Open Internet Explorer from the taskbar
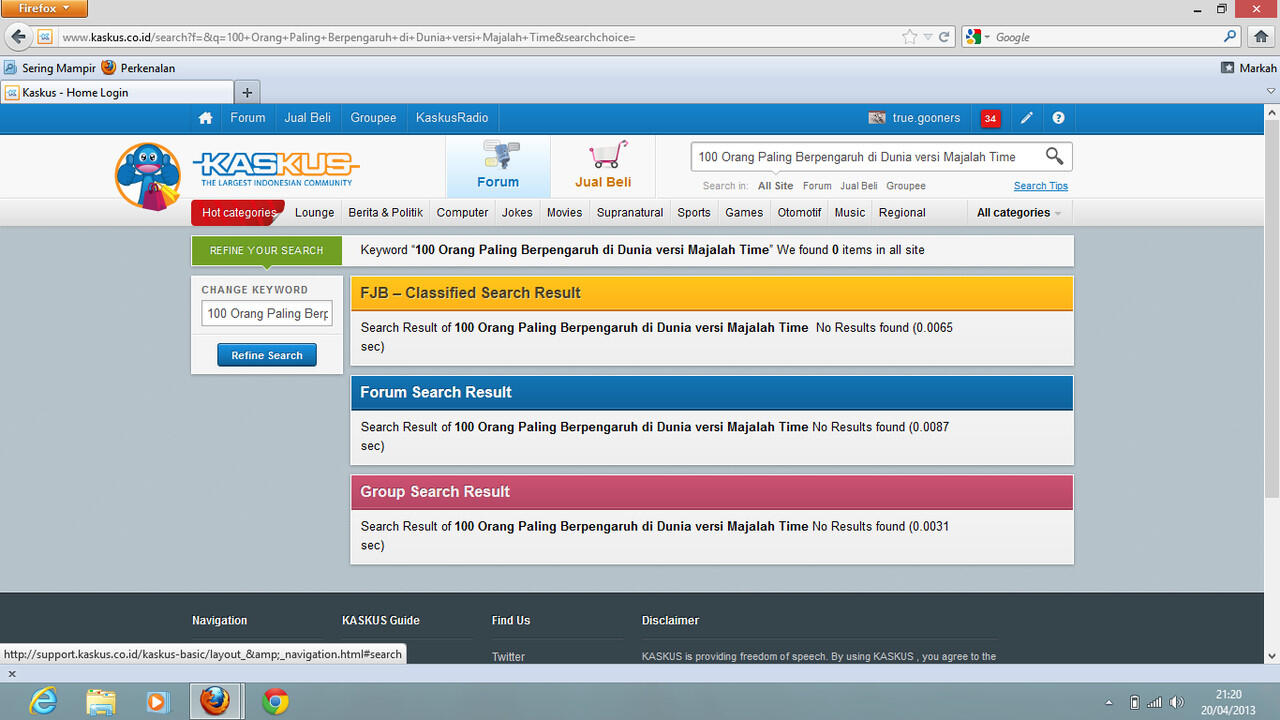The image size is (1280, 720). 43,701
